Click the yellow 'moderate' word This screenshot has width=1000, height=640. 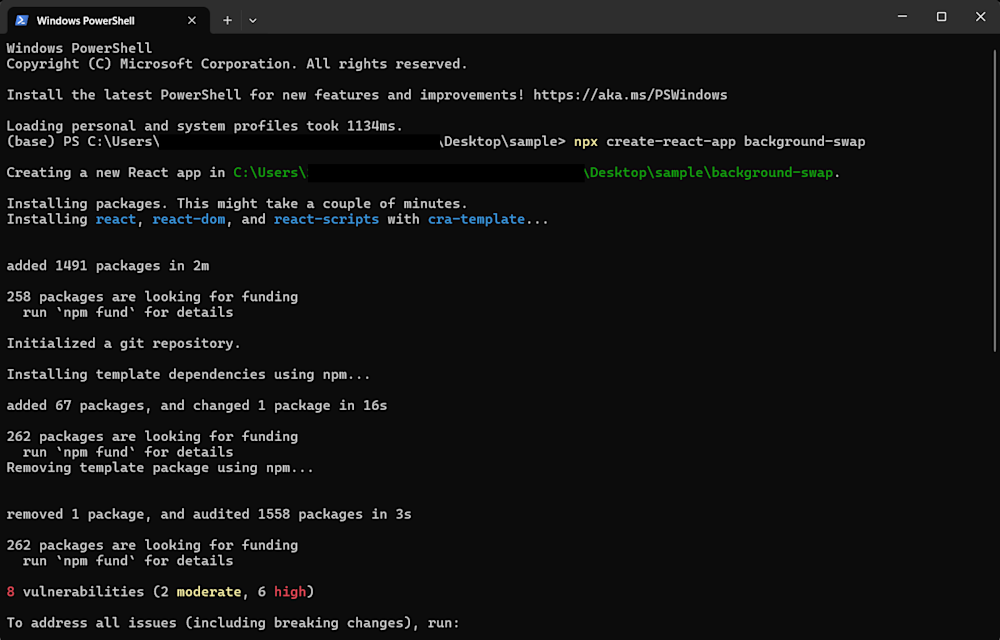(209, 592)
